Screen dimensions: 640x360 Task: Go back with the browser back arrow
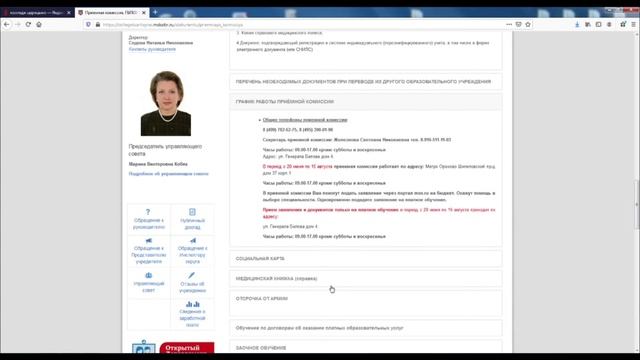click(x=7, y=24)
